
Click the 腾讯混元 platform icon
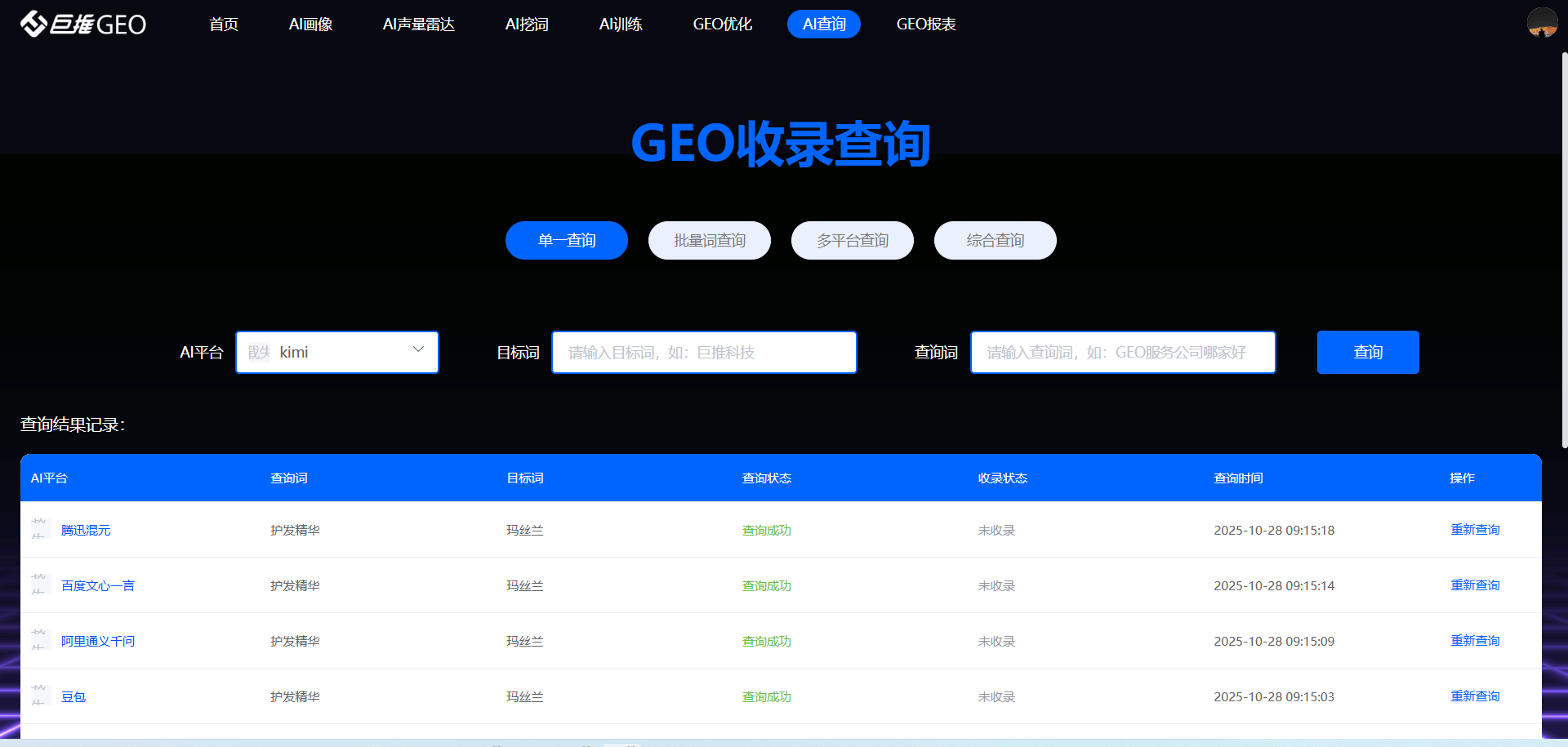39,530
